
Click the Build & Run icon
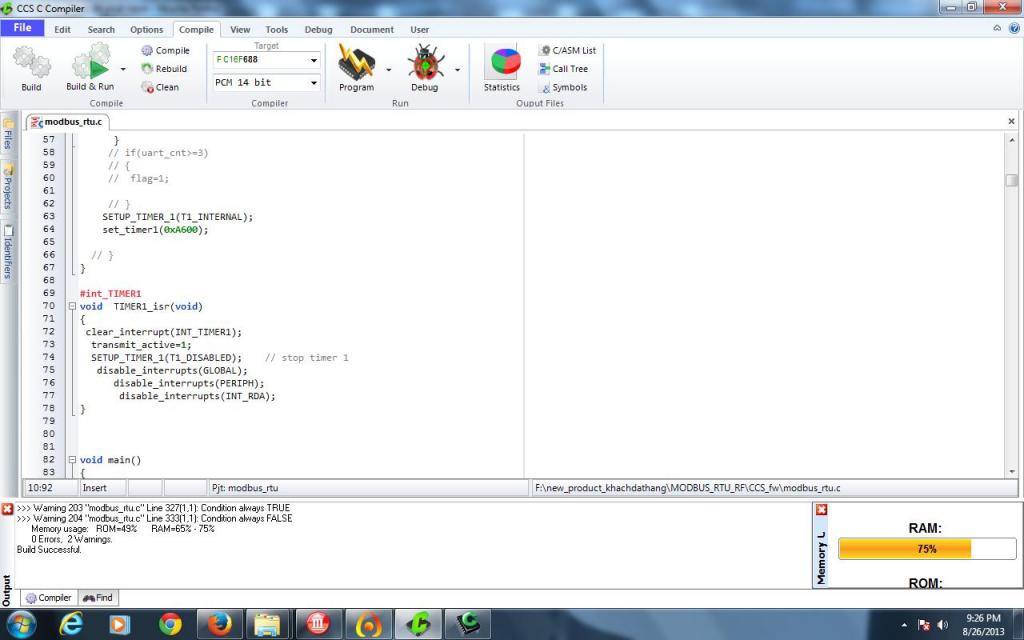pyautogui.click(x=91, y=63)
